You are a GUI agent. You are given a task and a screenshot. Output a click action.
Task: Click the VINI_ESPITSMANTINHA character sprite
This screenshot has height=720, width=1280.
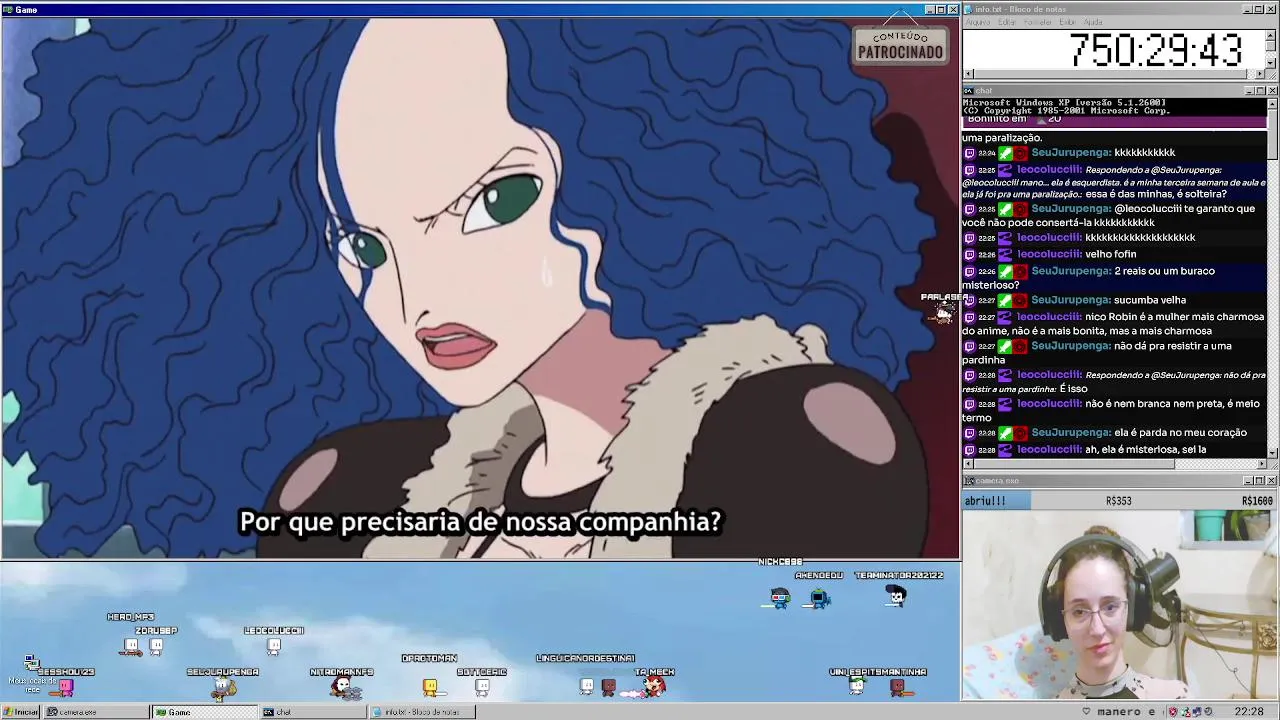pos(856,686)
